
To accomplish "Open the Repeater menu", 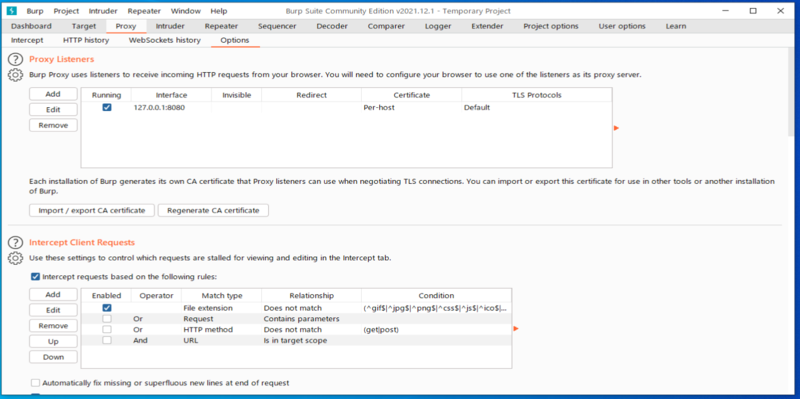I will point(144,11).
